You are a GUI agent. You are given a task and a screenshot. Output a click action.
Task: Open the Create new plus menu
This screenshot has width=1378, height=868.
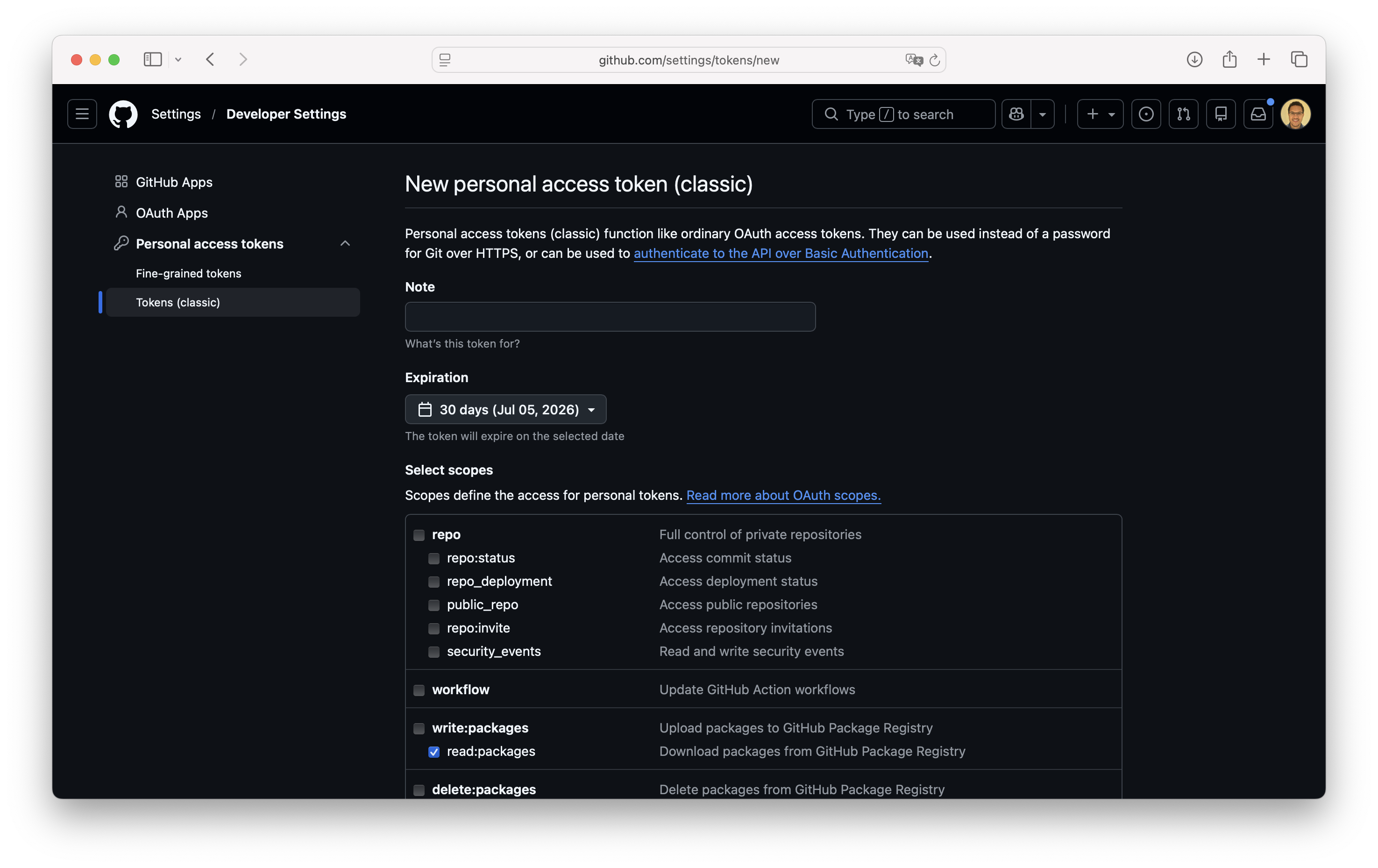[x=1100, y=114]
